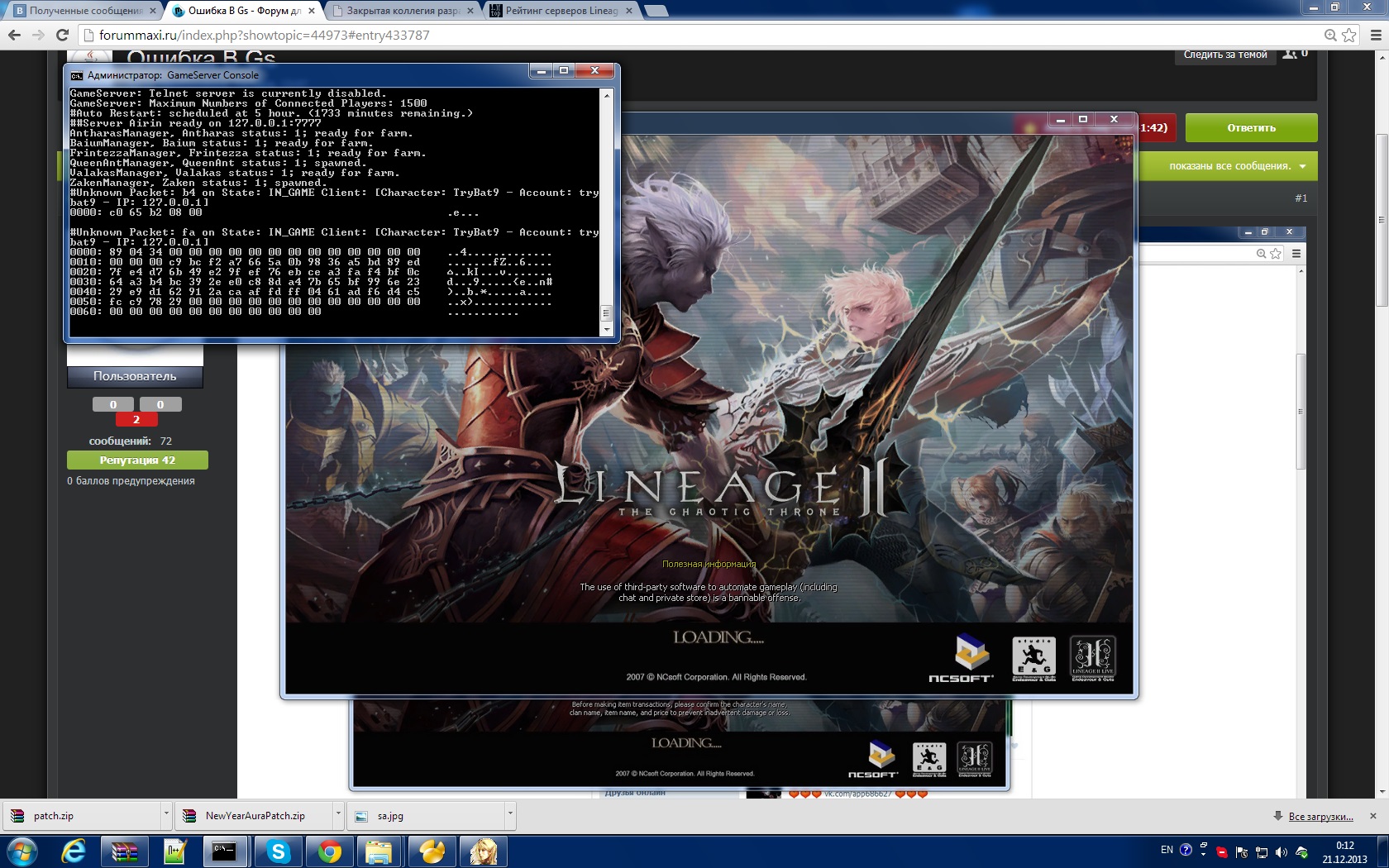The width and height of the screenshot is (1389, 868).
Task: Open GameServer Console system menu icon
Action: click(x=76, y=75)
